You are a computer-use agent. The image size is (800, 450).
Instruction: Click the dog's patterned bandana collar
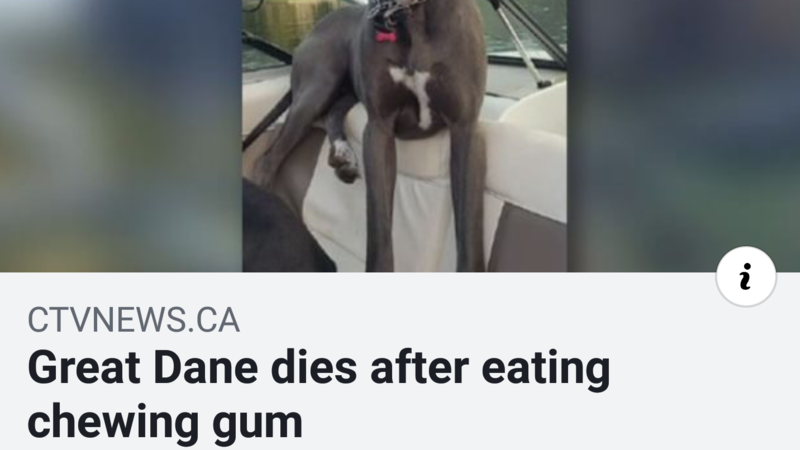388,11
